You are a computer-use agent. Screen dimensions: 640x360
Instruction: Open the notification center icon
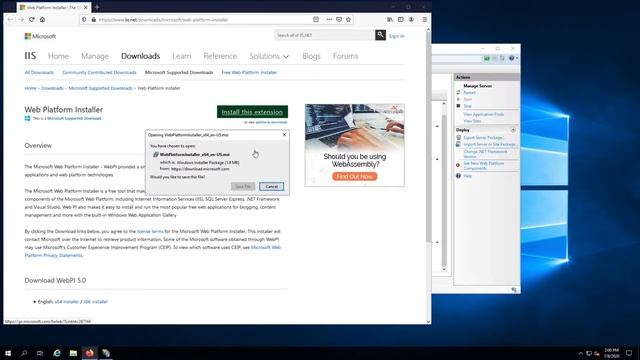pos(629,353)
